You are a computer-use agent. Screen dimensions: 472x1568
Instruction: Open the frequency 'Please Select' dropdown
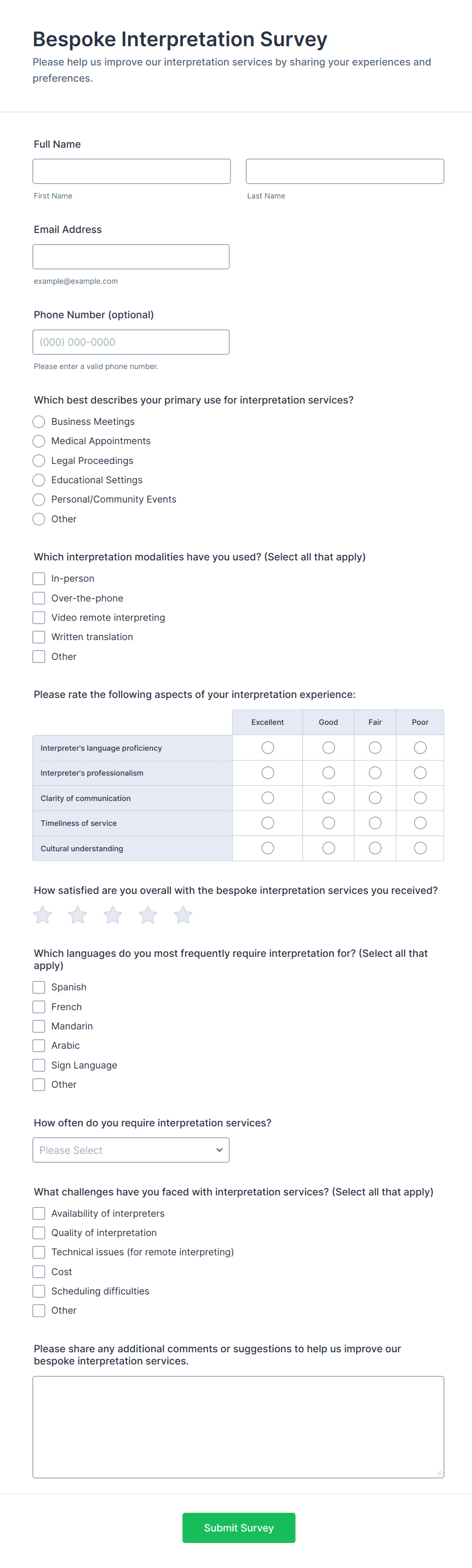pos(131,1150)
